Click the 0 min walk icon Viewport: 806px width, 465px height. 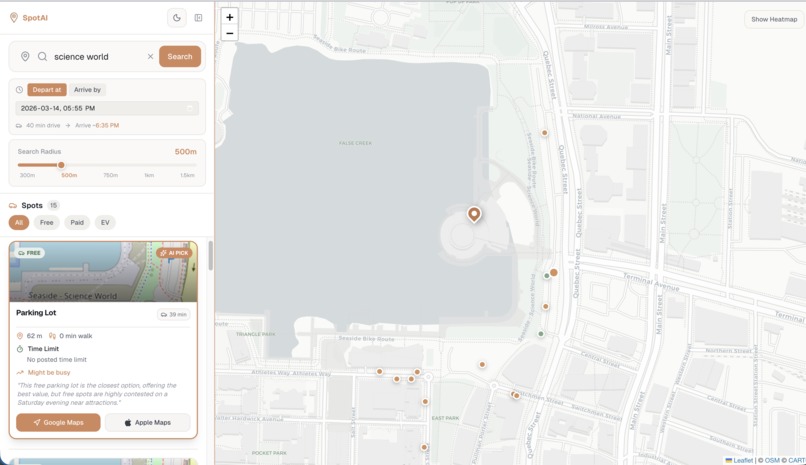pos(52,336)
